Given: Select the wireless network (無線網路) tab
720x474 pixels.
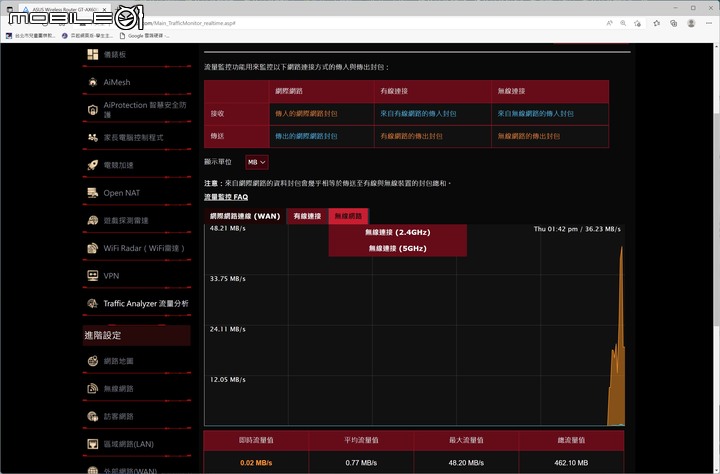Looking at the screenshot, I should (x=348, y=216).
